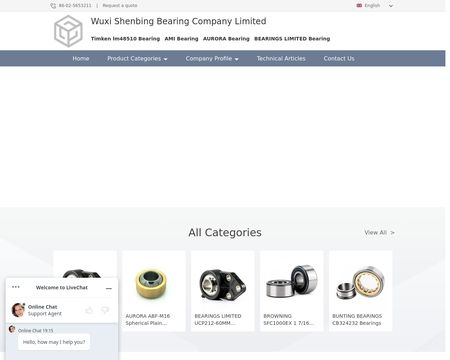Click phone number 86-02-5653211
Screen dimensions: 450x360
pos(75,6)
